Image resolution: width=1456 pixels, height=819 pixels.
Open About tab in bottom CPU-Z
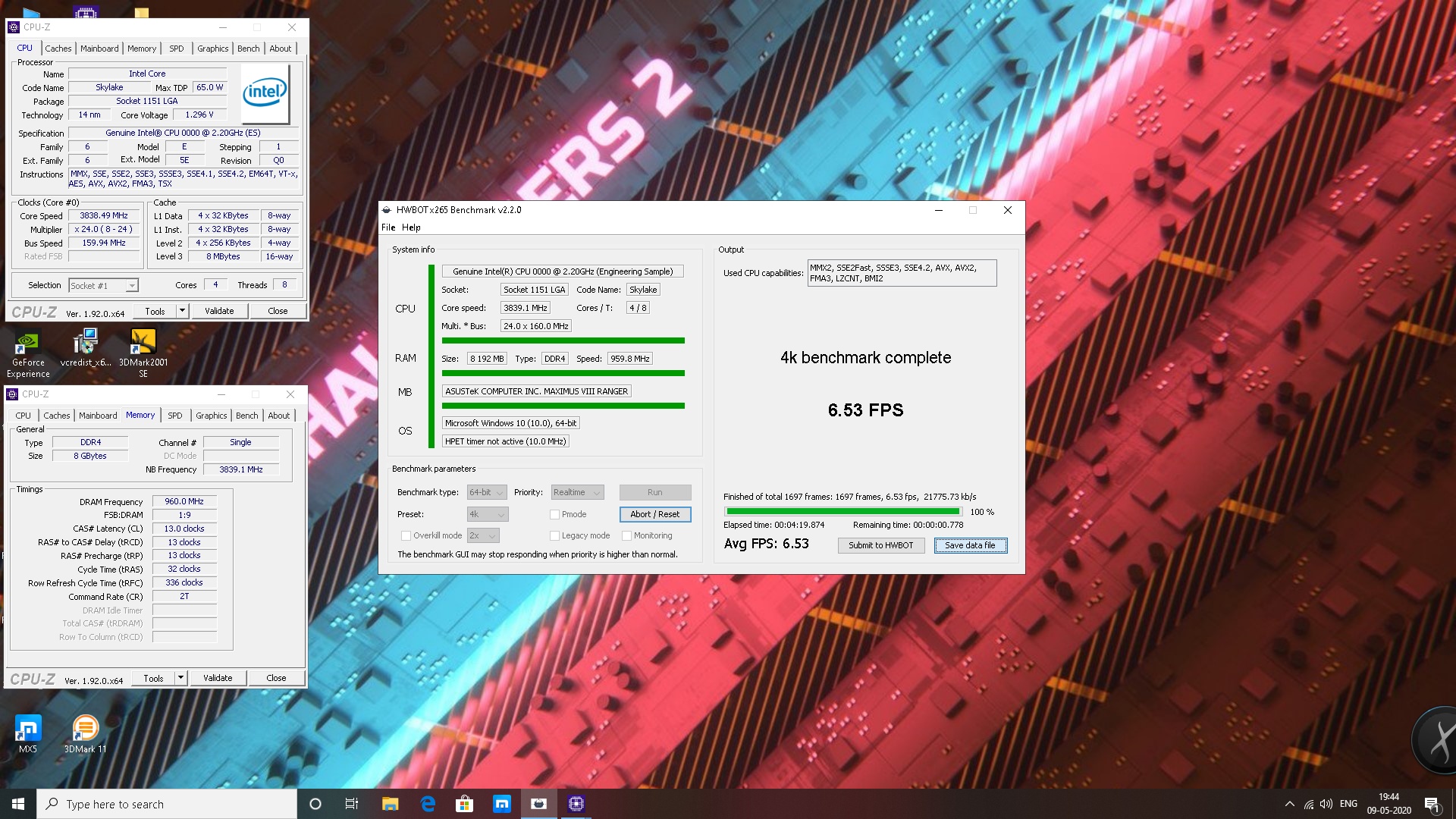click(278, 416)
